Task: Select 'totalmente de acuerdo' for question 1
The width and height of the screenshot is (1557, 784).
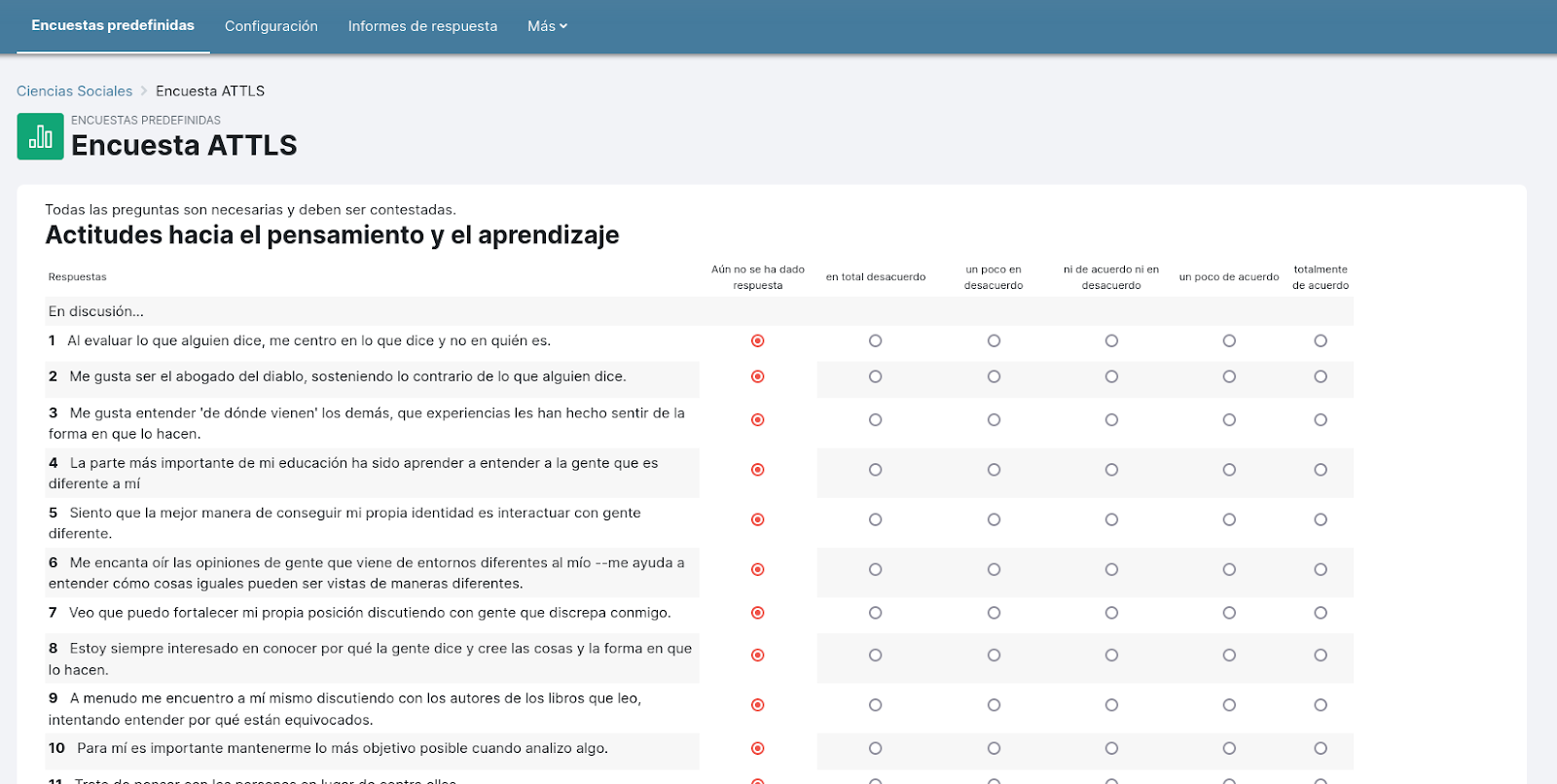Action: [x=1321, y=340]
